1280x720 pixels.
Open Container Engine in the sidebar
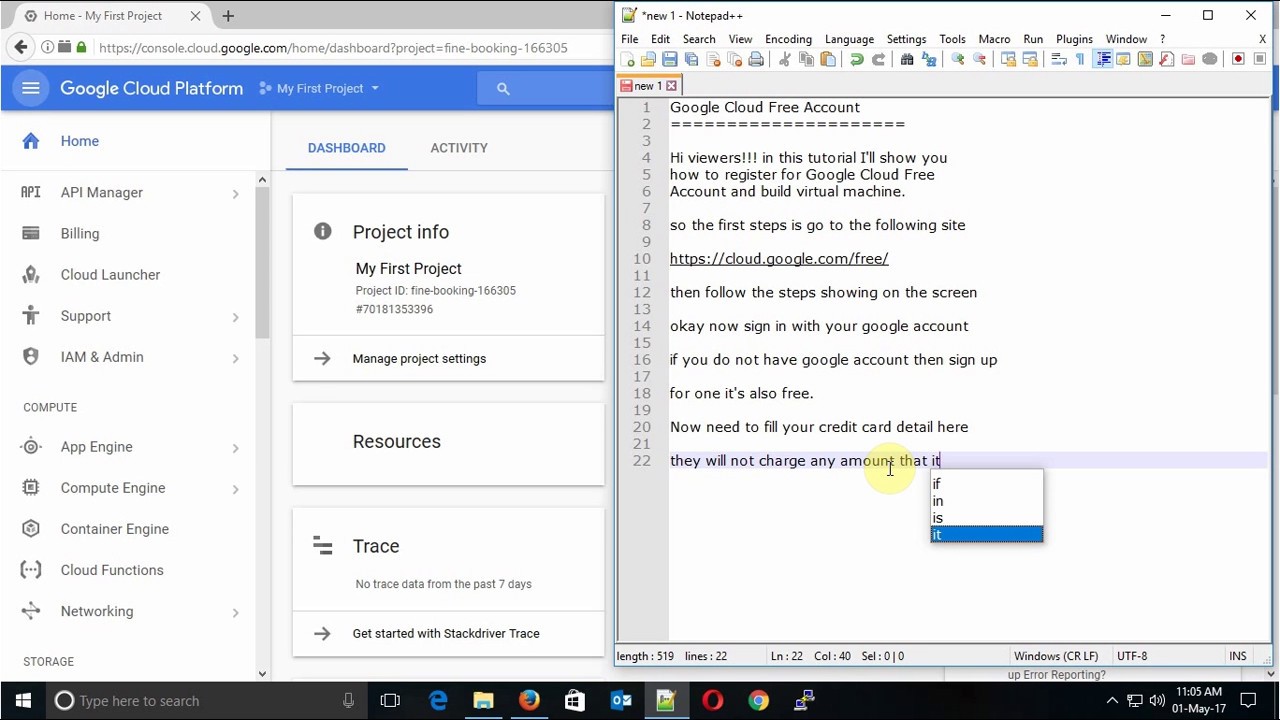click(x=114, y=529)
